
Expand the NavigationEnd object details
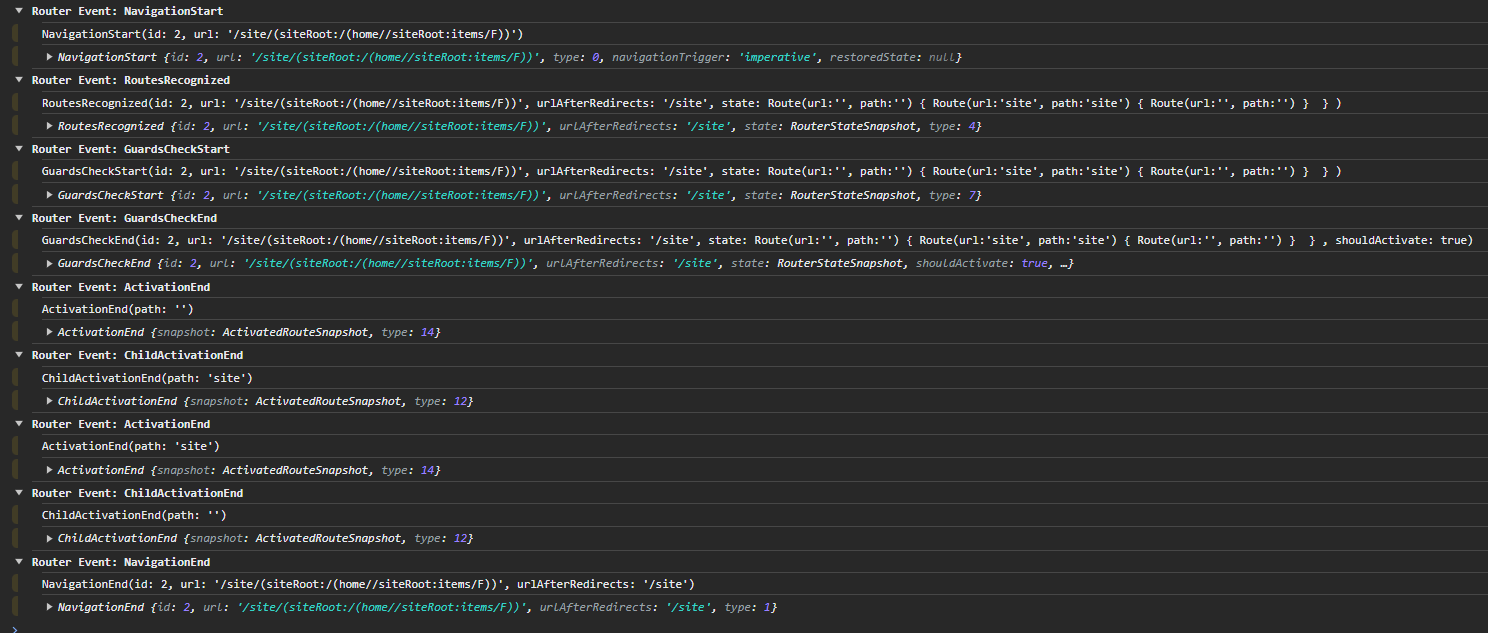(49, 606)
